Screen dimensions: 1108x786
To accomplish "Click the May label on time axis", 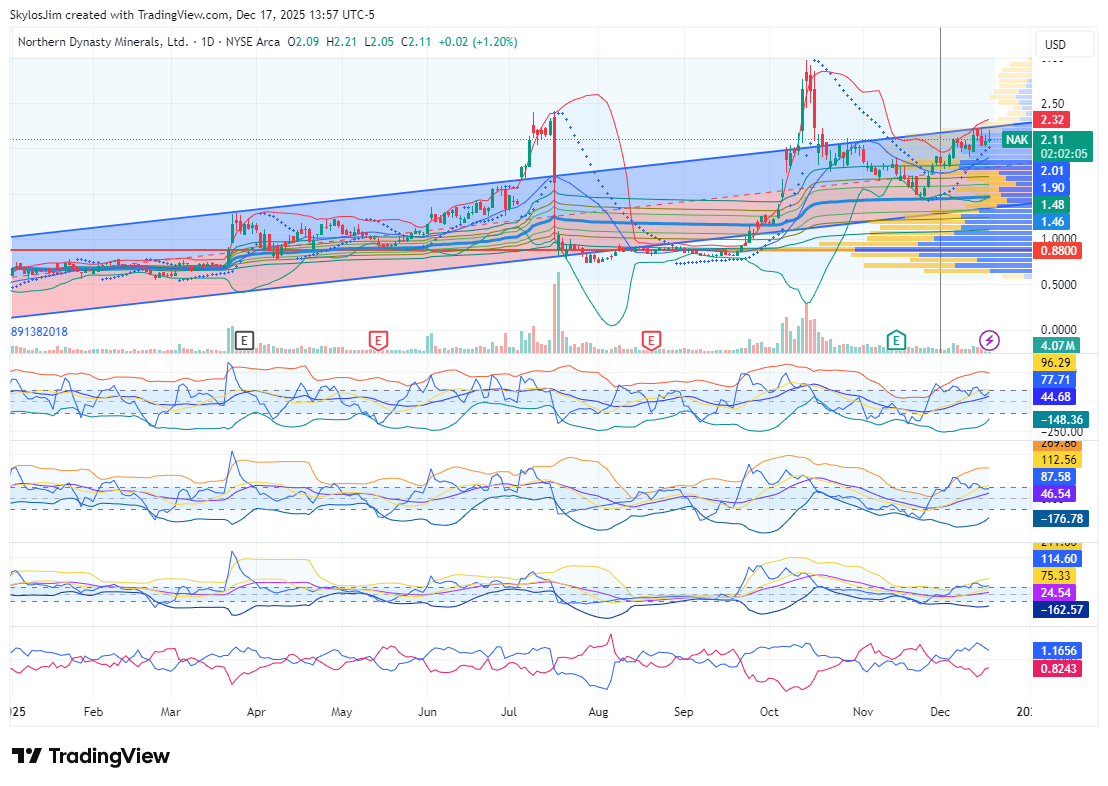I will [341, 712].
